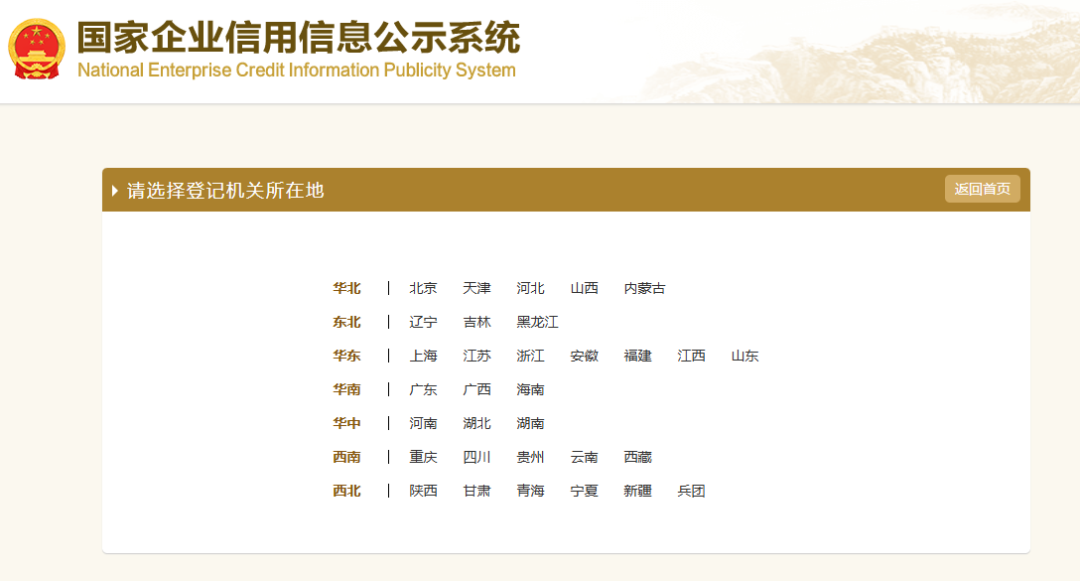Choose 青海 province
Screen dimensions: 1080x581
(x=530, y=491)
